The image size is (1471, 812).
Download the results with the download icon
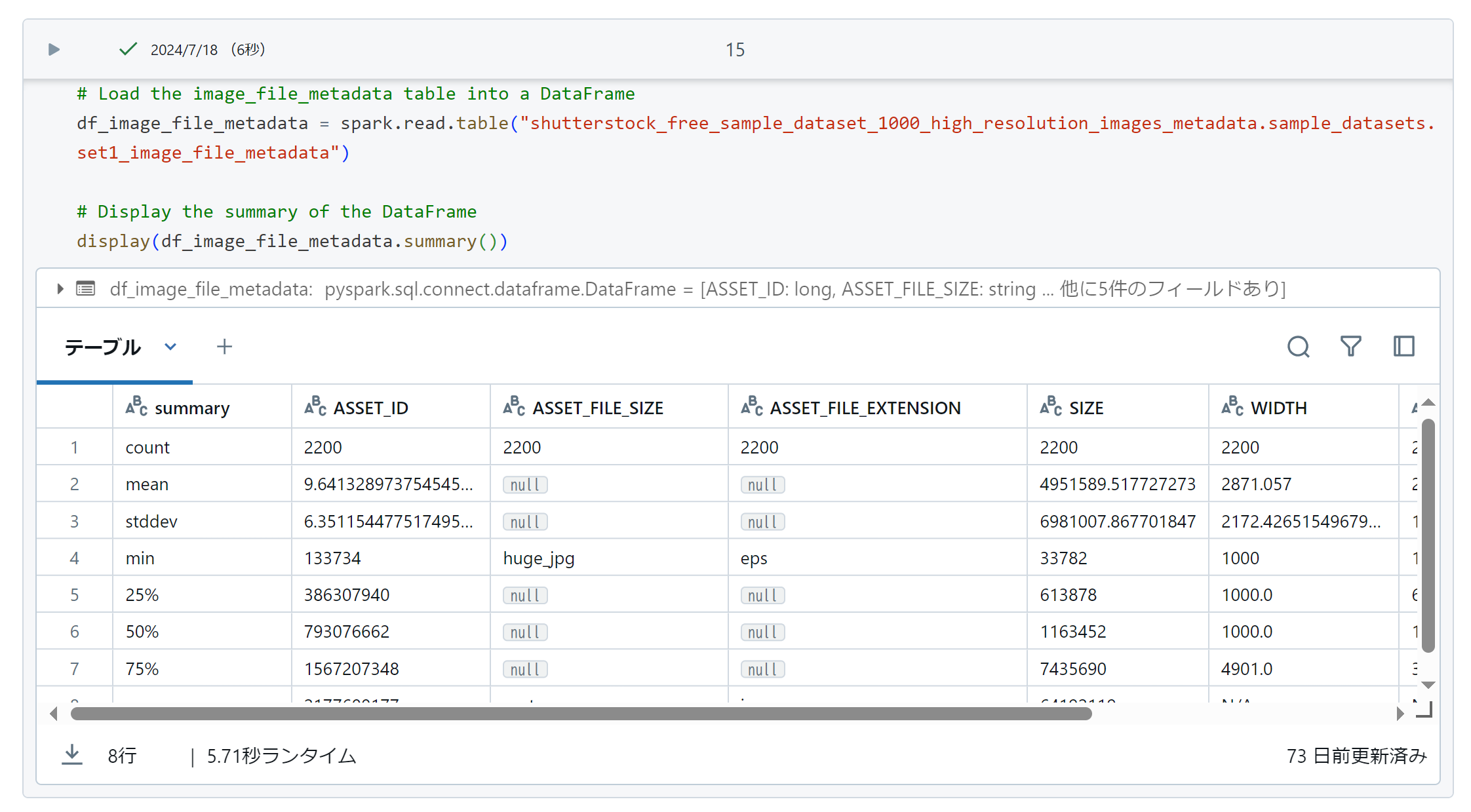tap(72, 755)
